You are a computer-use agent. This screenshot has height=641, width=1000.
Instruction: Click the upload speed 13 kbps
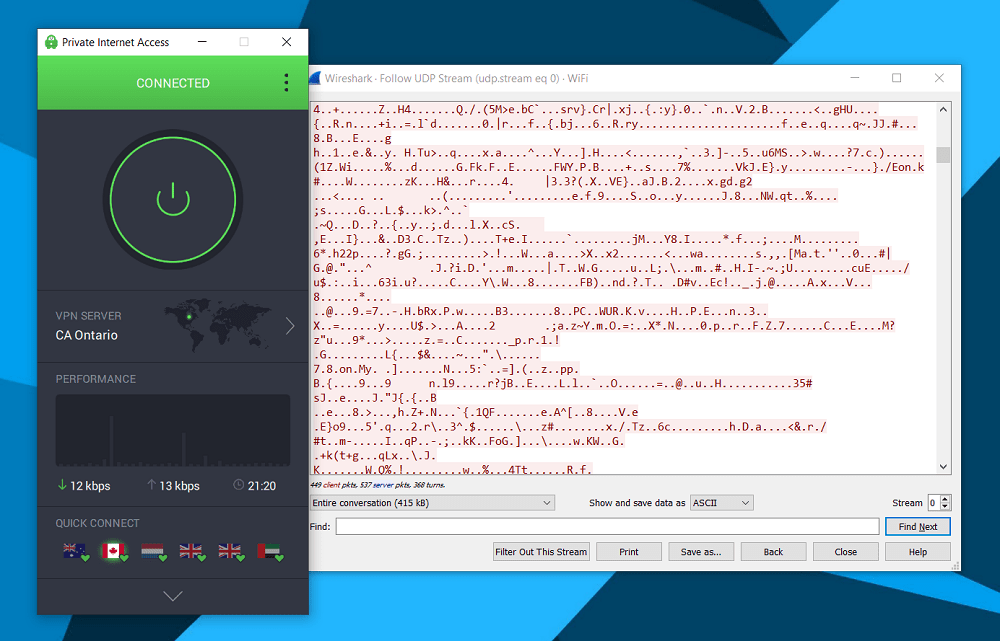click(173, 485)
